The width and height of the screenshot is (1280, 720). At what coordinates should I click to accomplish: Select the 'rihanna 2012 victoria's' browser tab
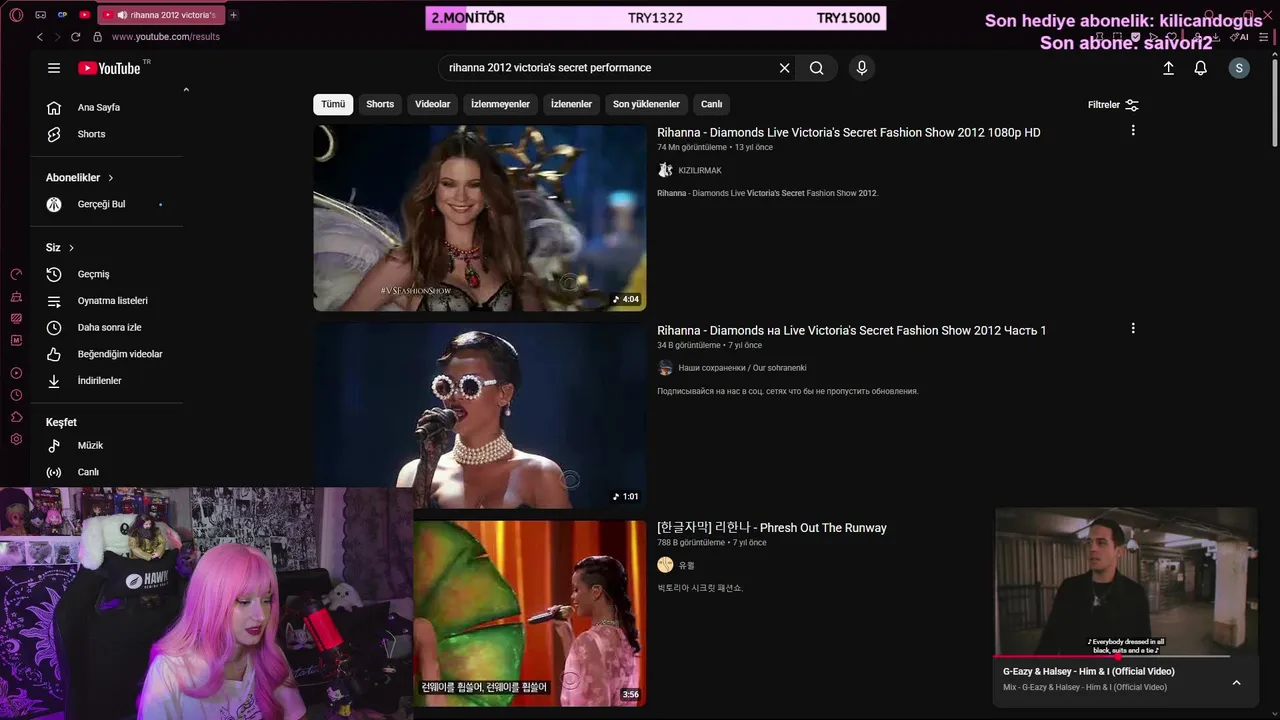click(163, 15)
